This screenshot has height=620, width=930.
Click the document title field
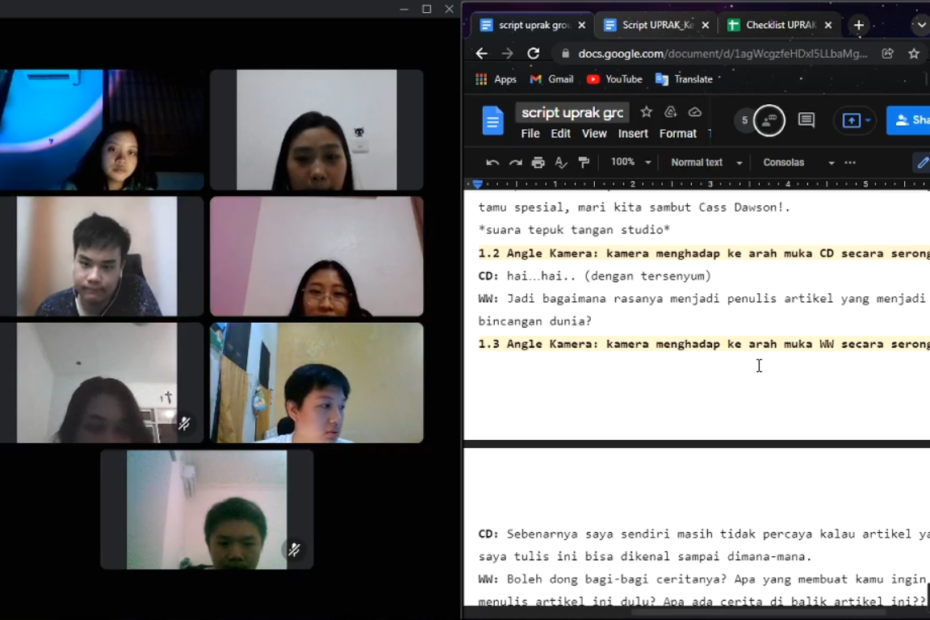pos(573,112)
